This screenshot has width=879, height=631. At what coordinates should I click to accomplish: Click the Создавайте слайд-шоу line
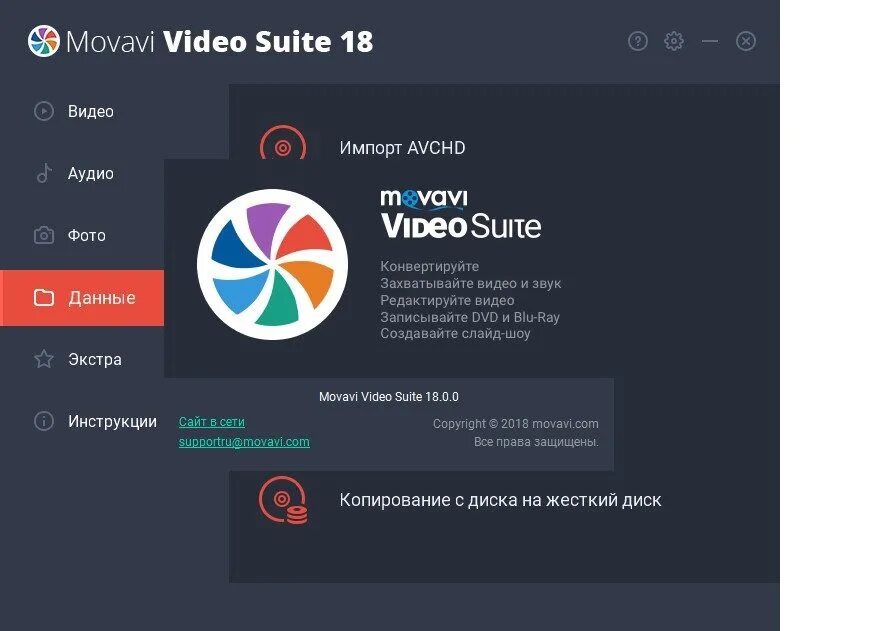[455, 333]
